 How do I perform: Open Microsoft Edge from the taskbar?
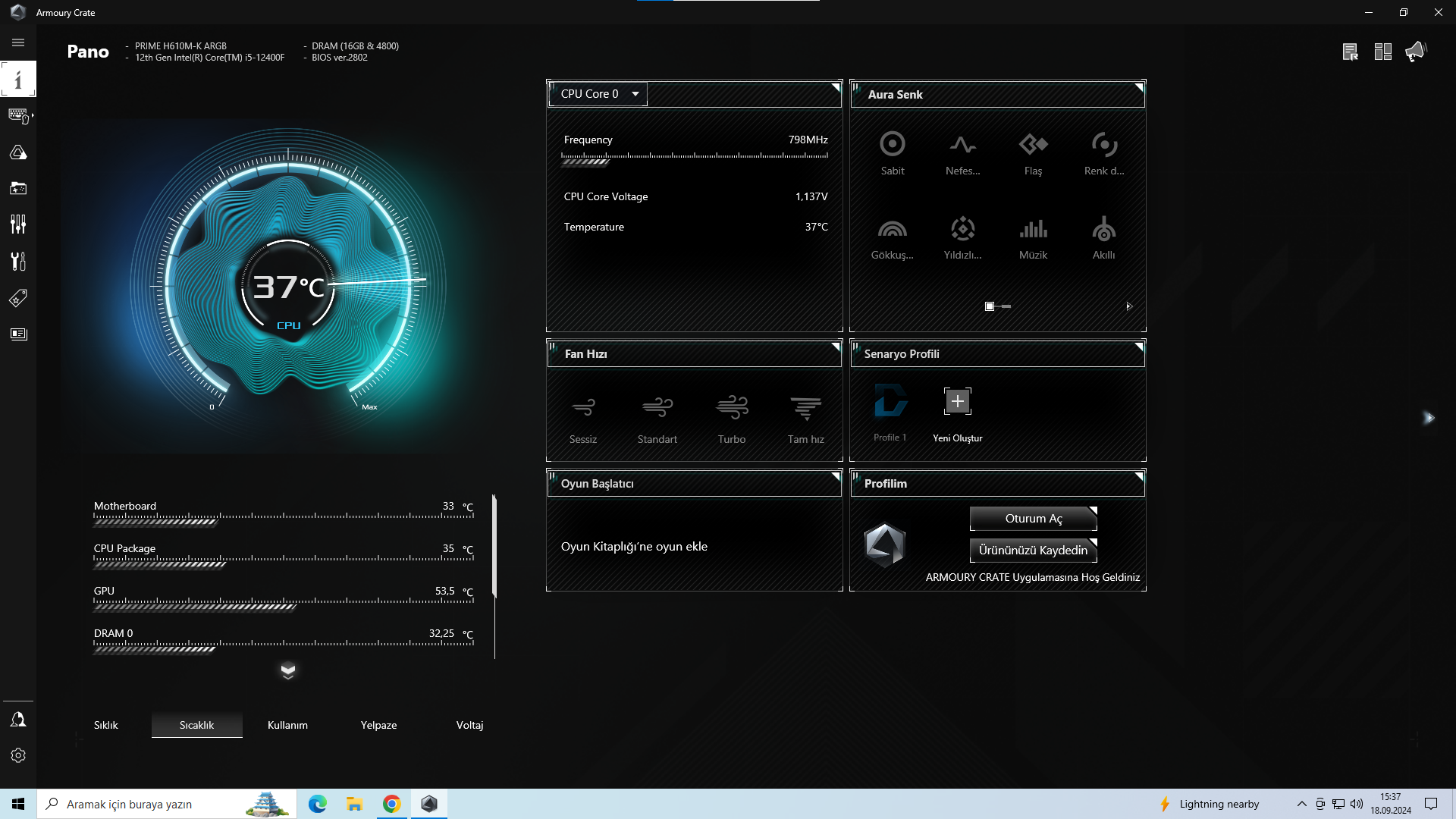(x=318, y=804)
